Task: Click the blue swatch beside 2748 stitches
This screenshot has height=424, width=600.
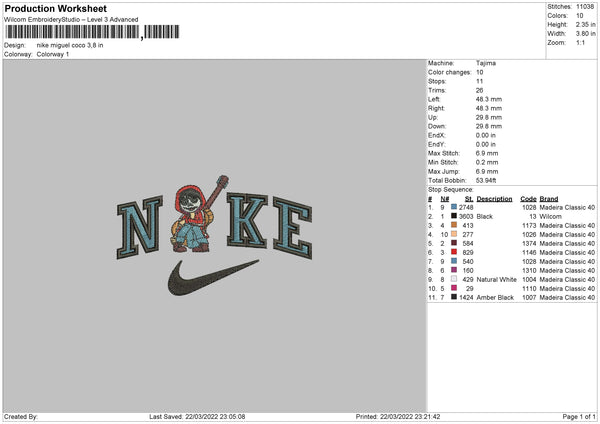Action: tap(454, 207)
